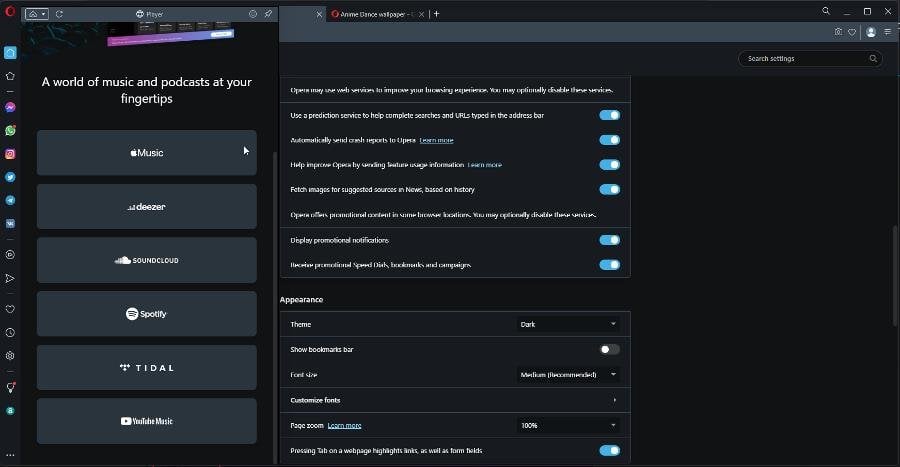This screenshot has height=467, width=900.
Task: Open the Messenger sidebar icon
Action: click(x=10, y=107)
